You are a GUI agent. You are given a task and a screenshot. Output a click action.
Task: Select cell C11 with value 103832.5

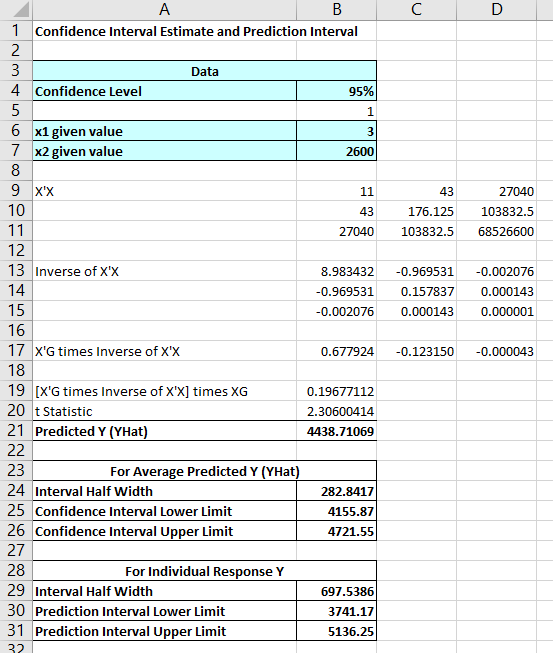pos(416,231)
